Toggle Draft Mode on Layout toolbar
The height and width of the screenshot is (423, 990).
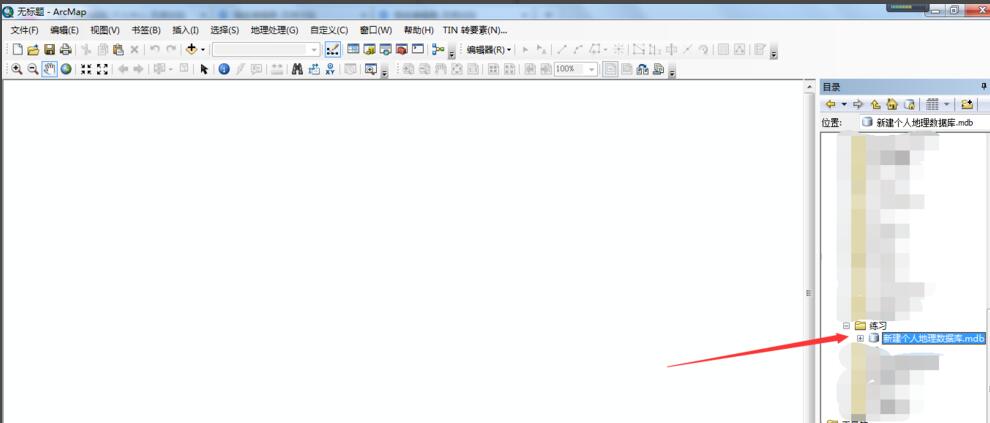[610, 69]
